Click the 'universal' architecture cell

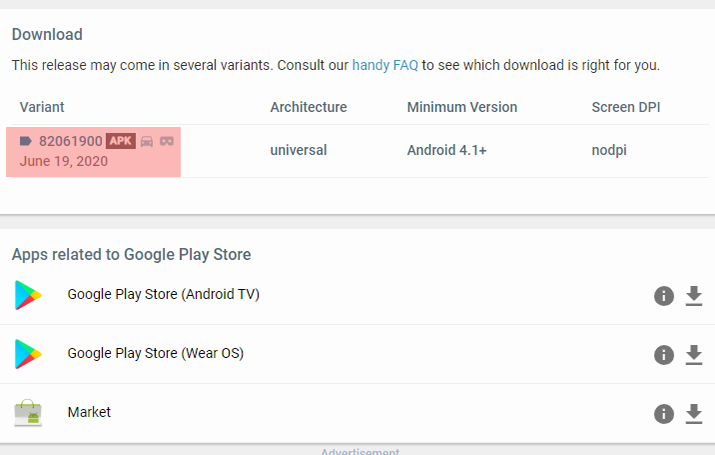point(299,150)
